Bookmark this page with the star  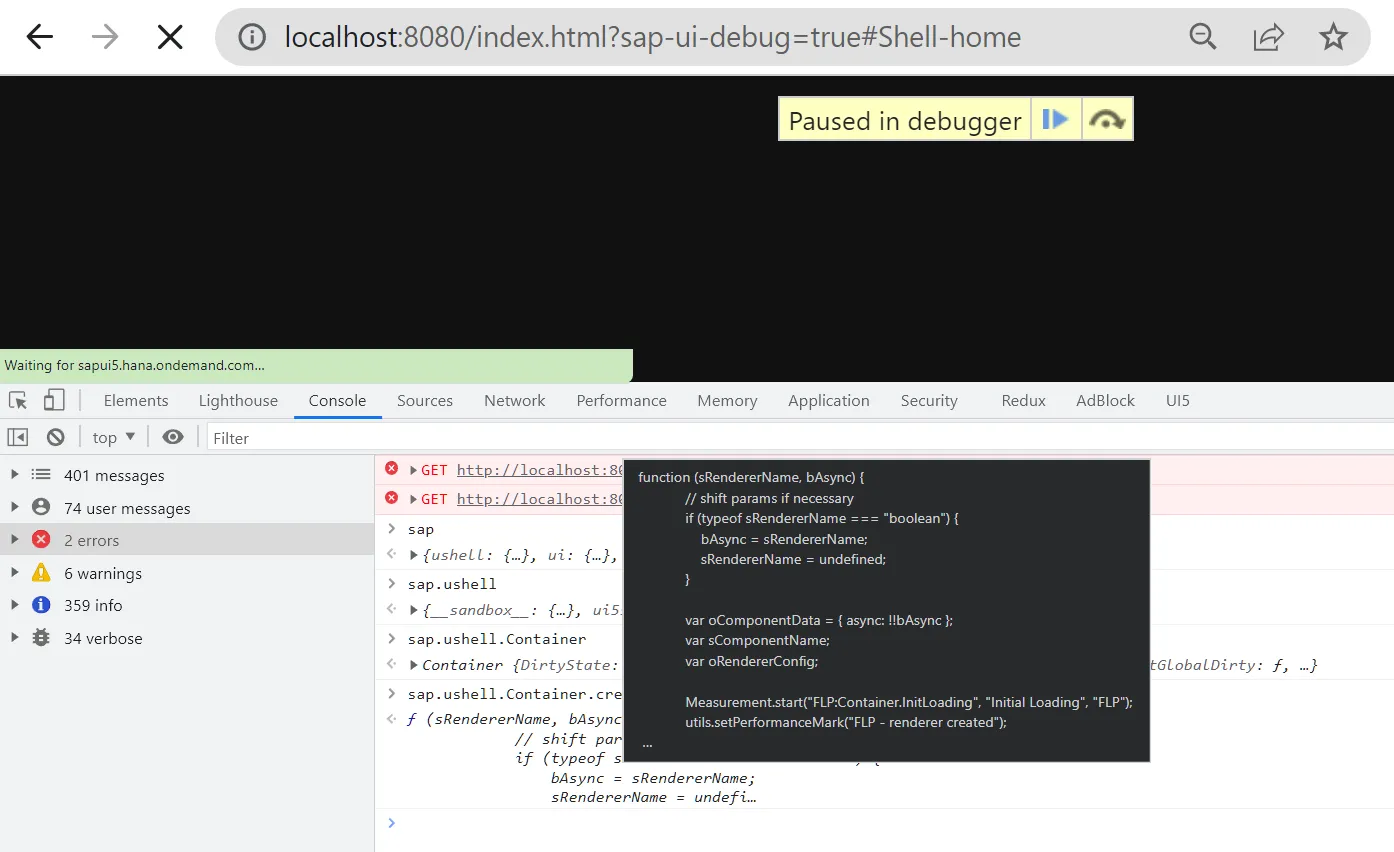pyautogui.click(x=1333, y=38)
